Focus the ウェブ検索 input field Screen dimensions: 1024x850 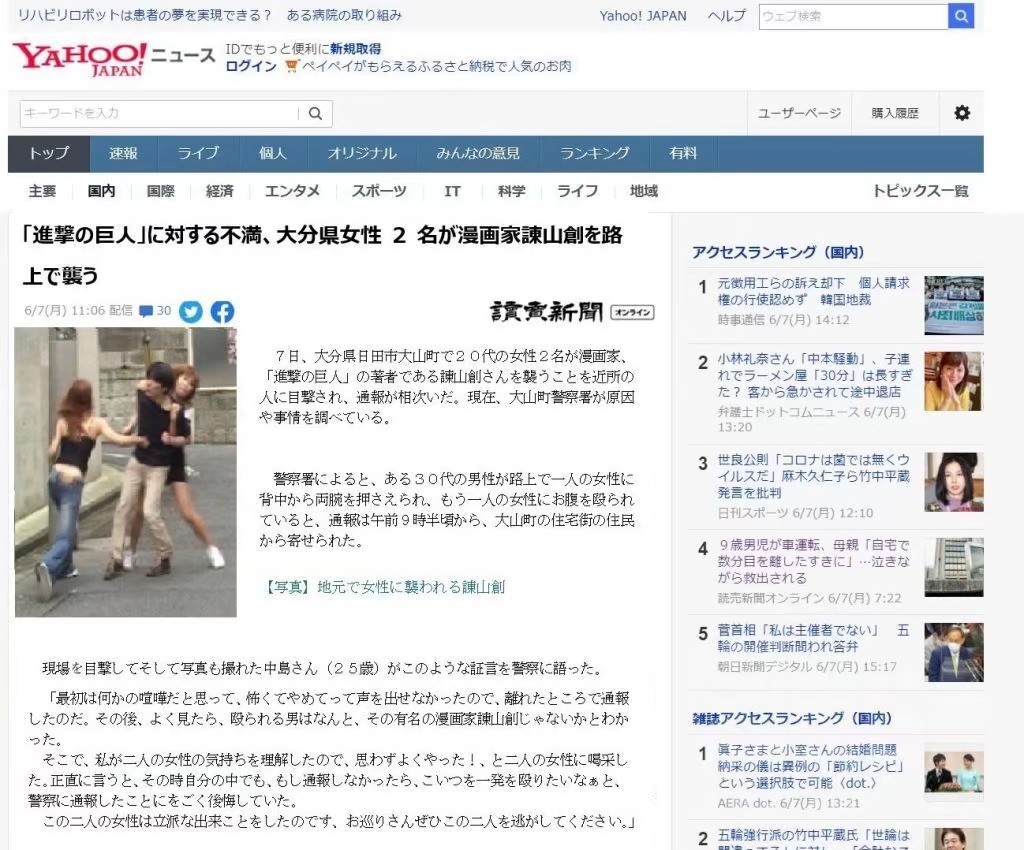pos(853,16)
